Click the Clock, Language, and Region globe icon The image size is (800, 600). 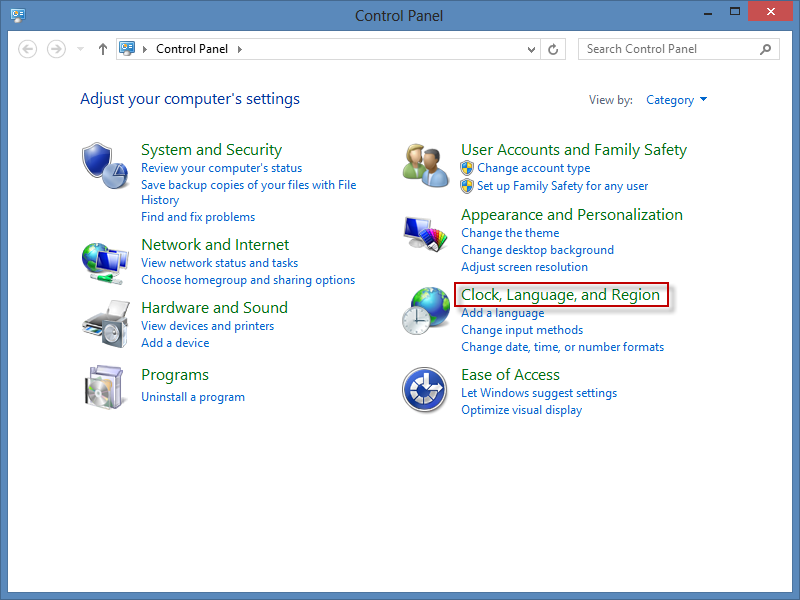[426, 311]
